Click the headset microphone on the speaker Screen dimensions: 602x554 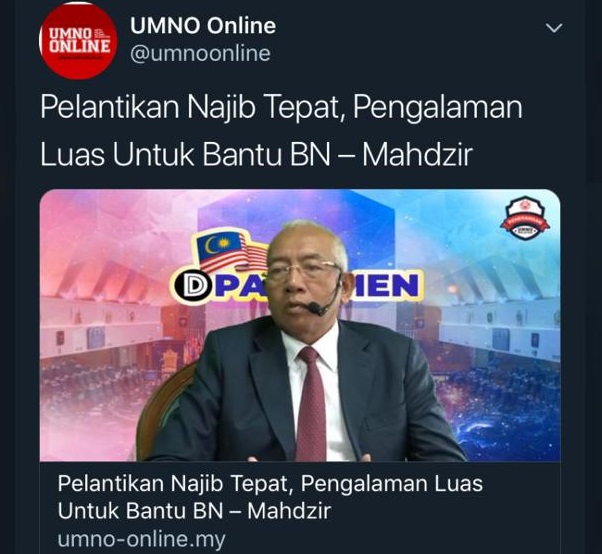tap(315, 307)
